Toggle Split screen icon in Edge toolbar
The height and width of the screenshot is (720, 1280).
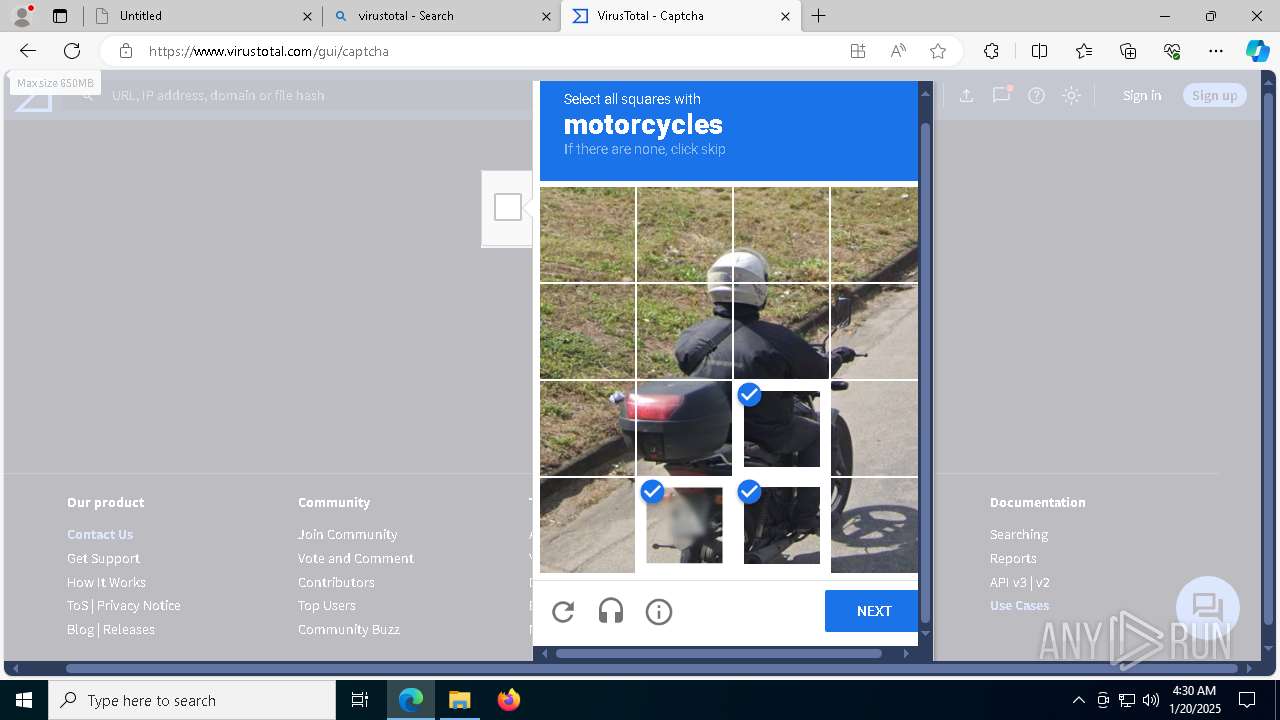click(1039, 51)
